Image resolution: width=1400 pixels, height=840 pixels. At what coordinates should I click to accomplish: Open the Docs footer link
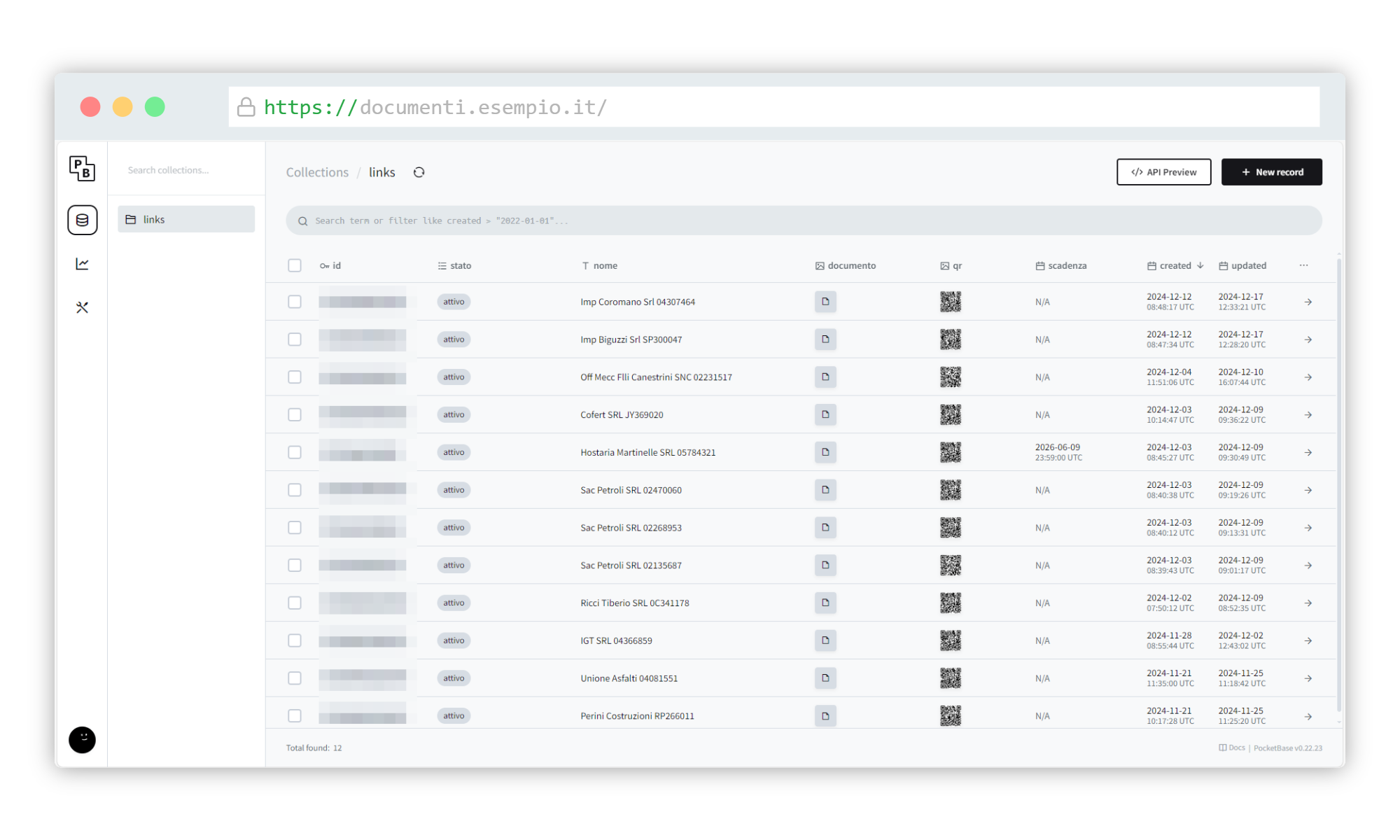pyautogui.click(x=1232, y=748)
